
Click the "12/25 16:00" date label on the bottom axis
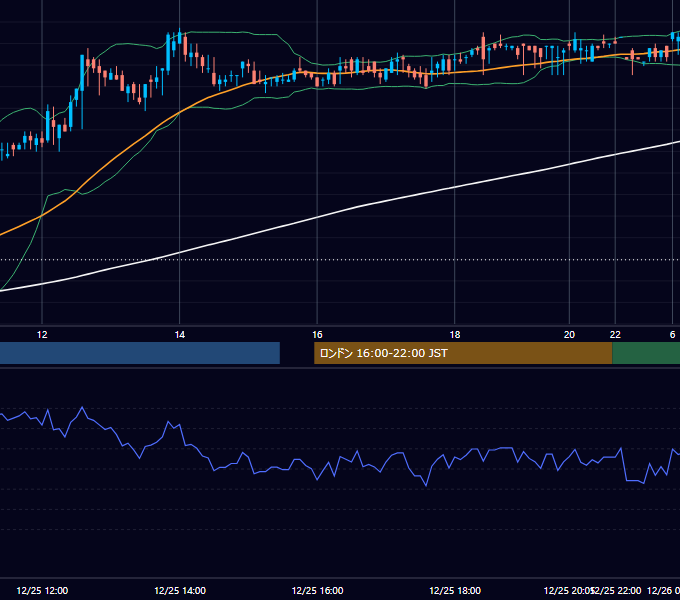(x=317, y=590)
